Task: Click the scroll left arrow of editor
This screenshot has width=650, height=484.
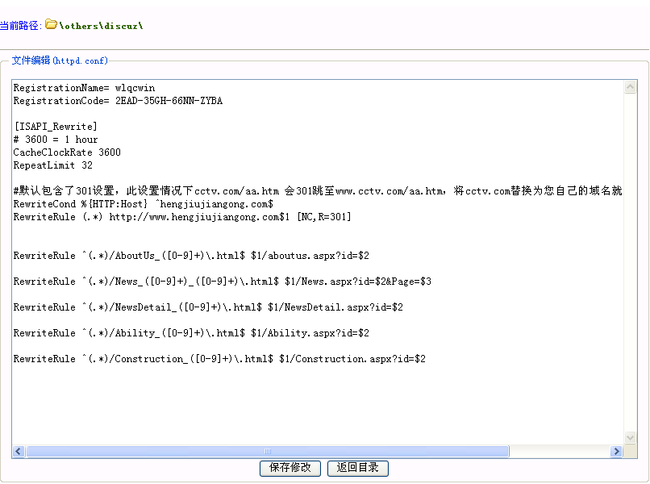Action: 18,451
